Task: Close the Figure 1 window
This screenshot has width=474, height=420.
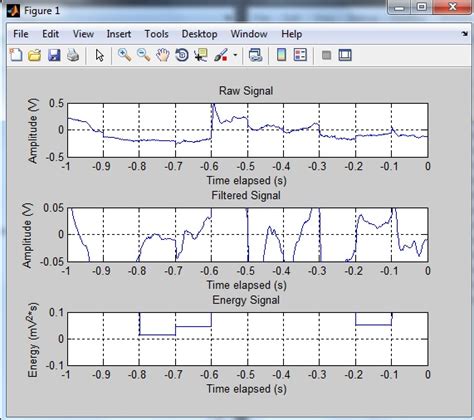Action: click(452, 7)
